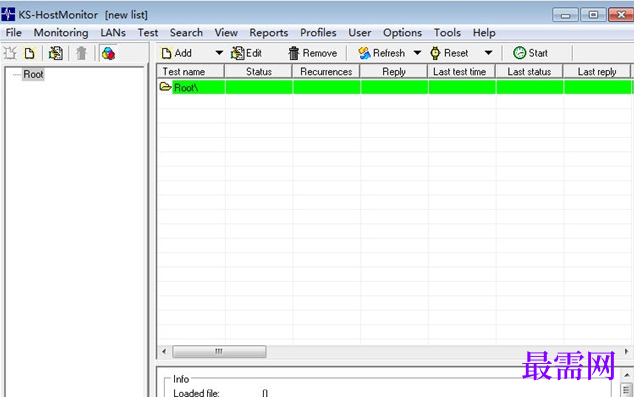Open the Monitoring menu
634x397 pixels.
tap(61, 33)
